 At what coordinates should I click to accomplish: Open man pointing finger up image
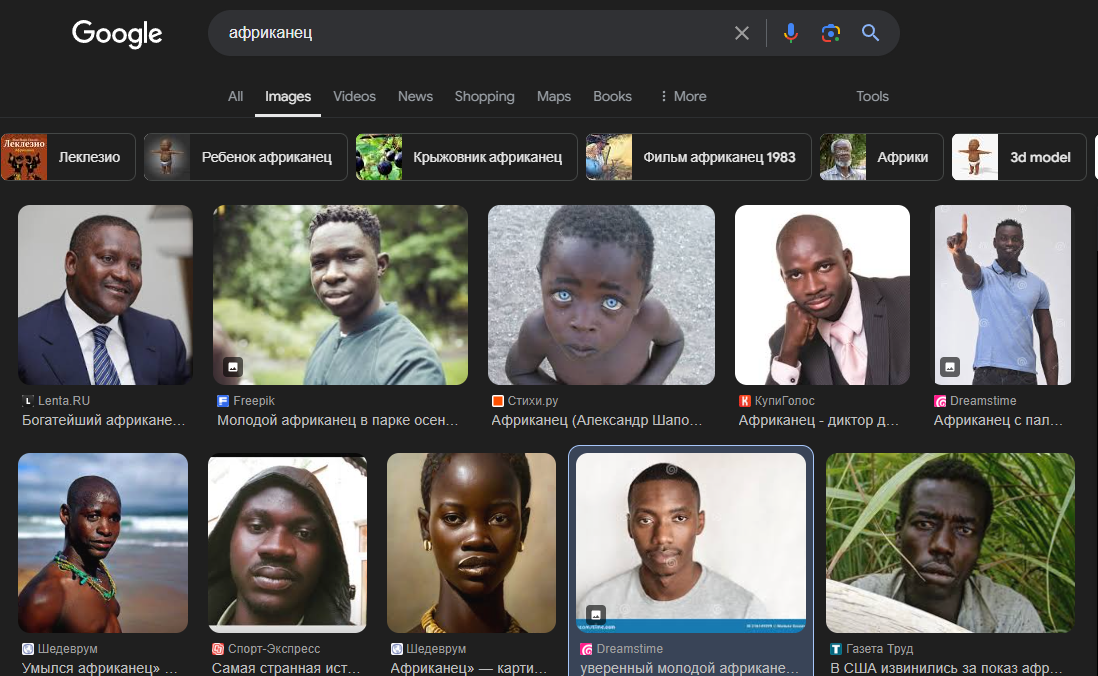(1003, 295)
